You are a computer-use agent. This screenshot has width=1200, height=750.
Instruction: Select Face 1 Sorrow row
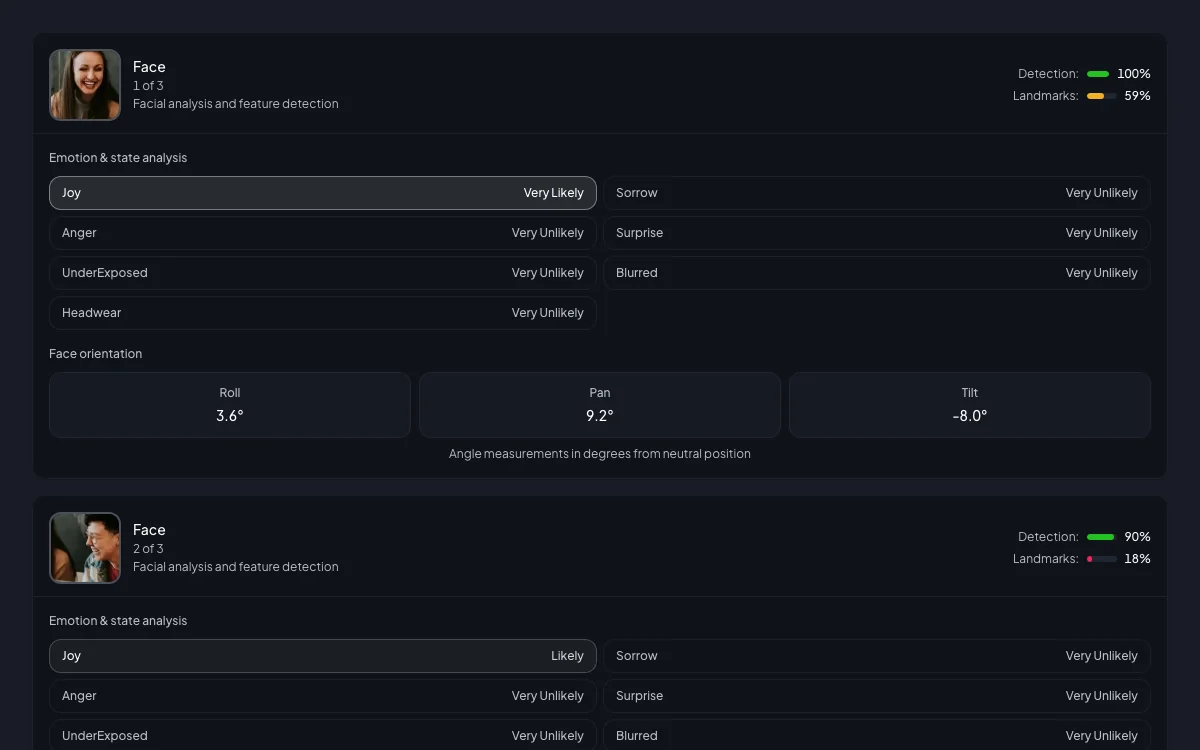[877, 193]
